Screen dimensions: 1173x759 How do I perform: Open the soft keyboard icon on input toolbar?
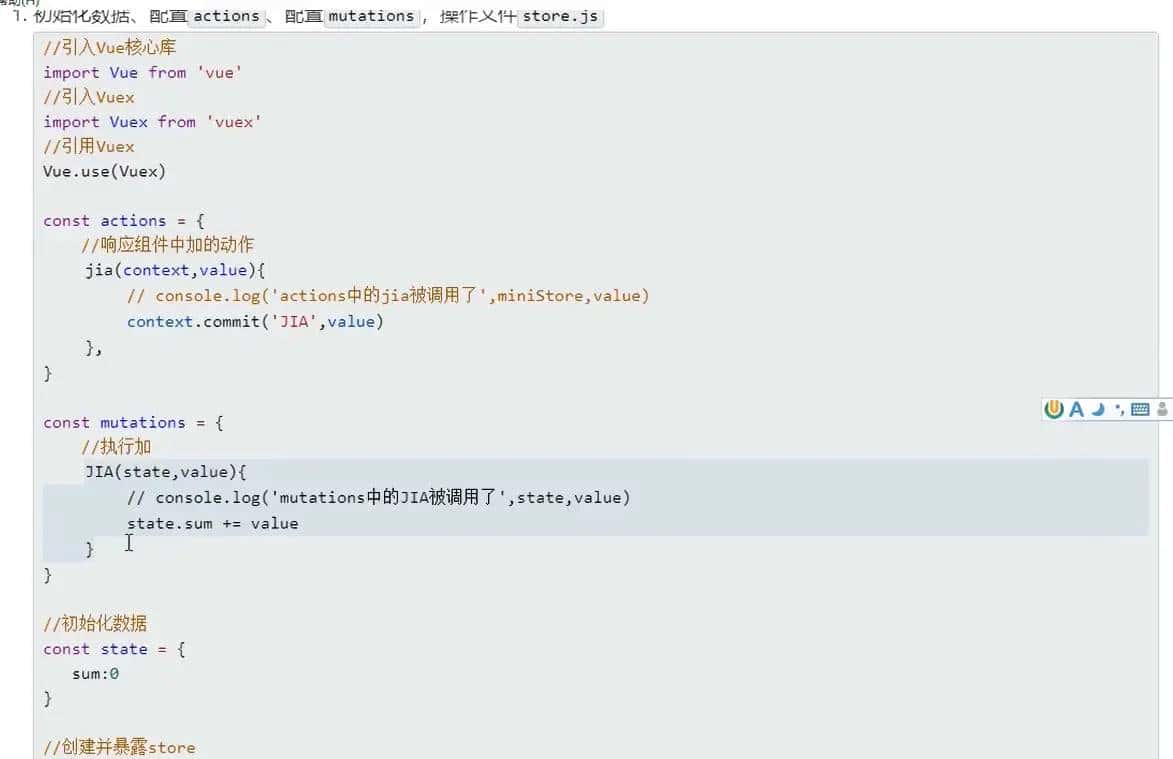[1140, 409]
